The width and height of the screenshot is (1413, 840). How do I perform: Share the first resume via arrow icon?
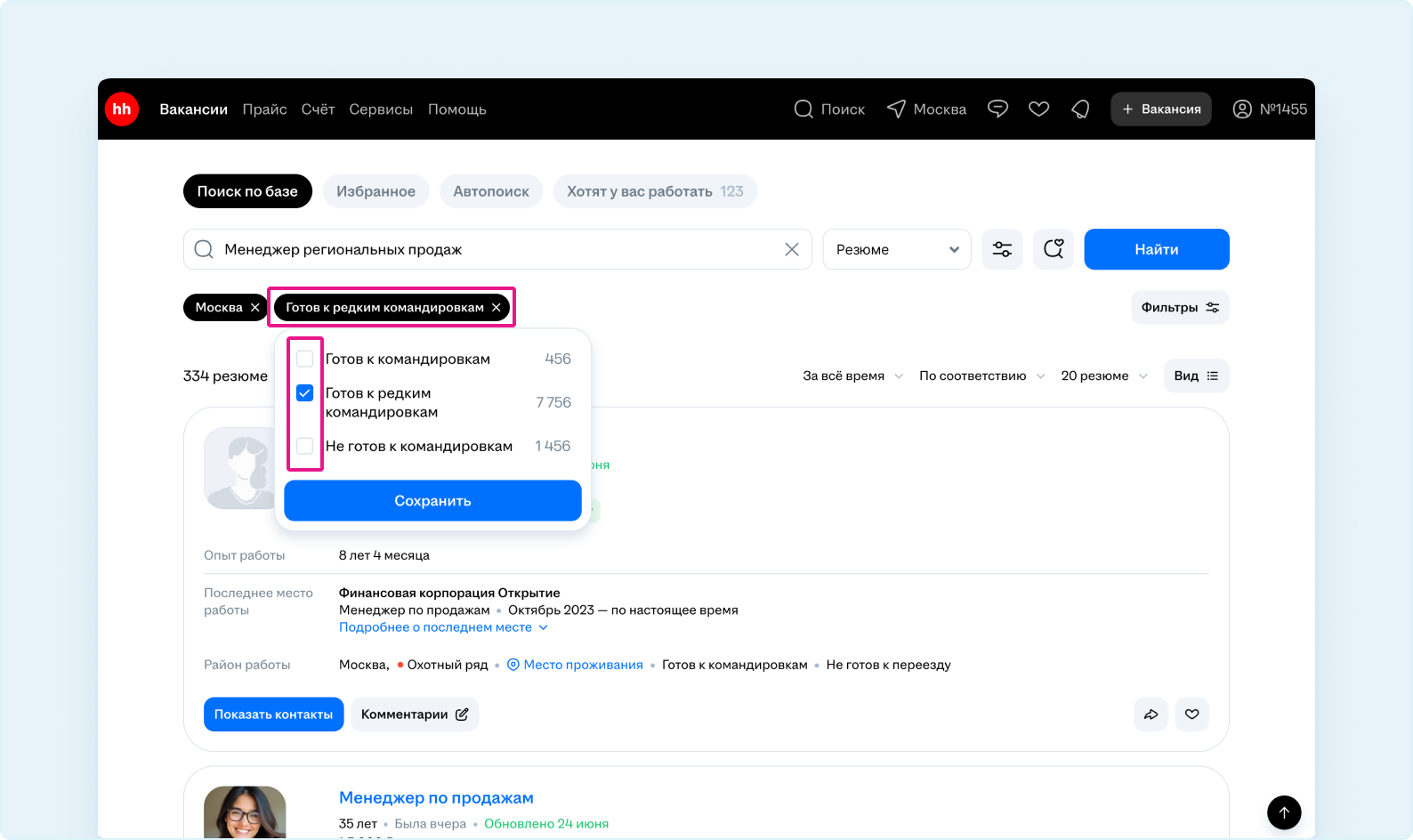coord(1151,715)
